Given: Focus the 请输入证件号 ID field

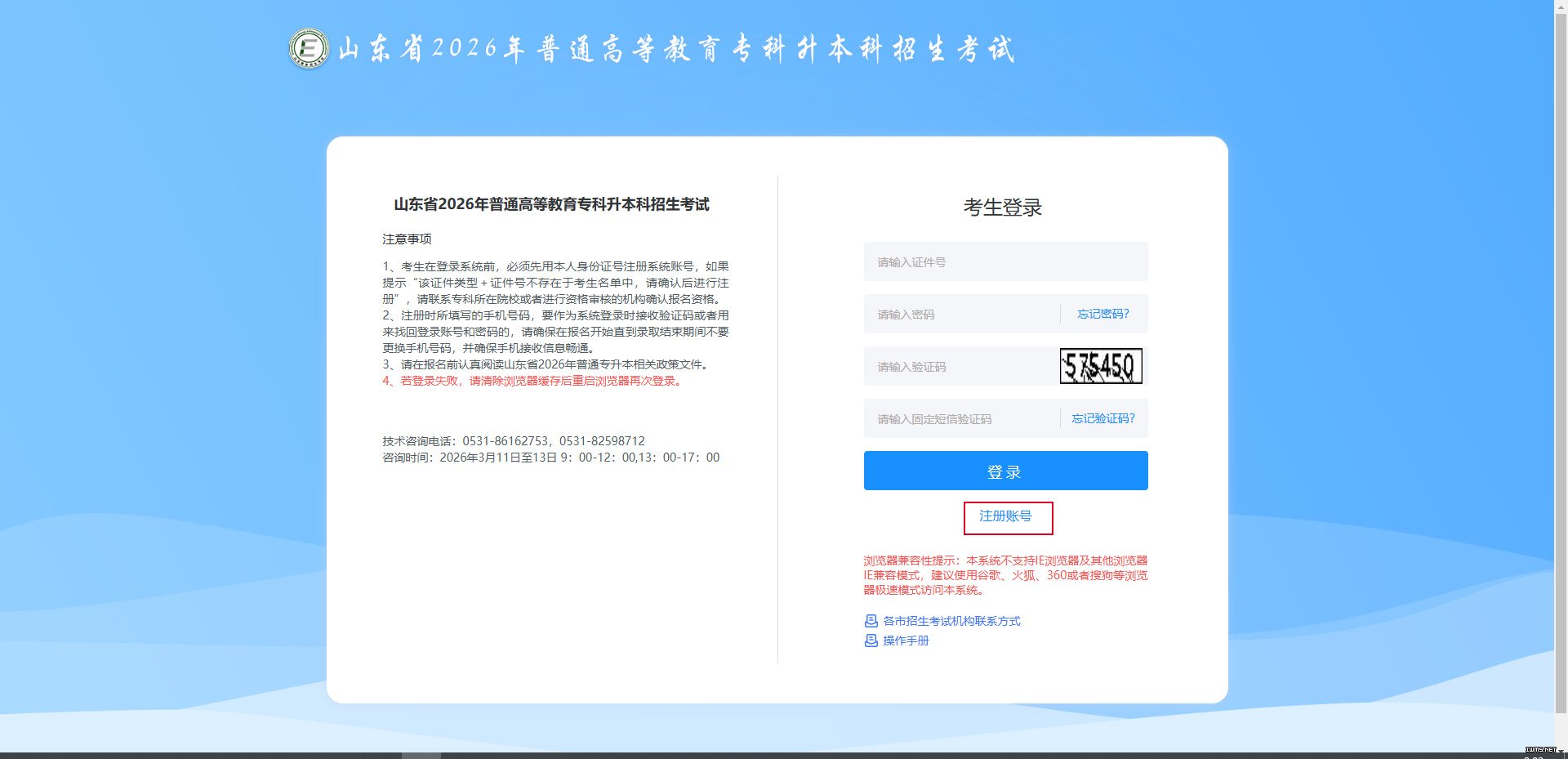Looking at the screenshot, I should point(1005,262).
